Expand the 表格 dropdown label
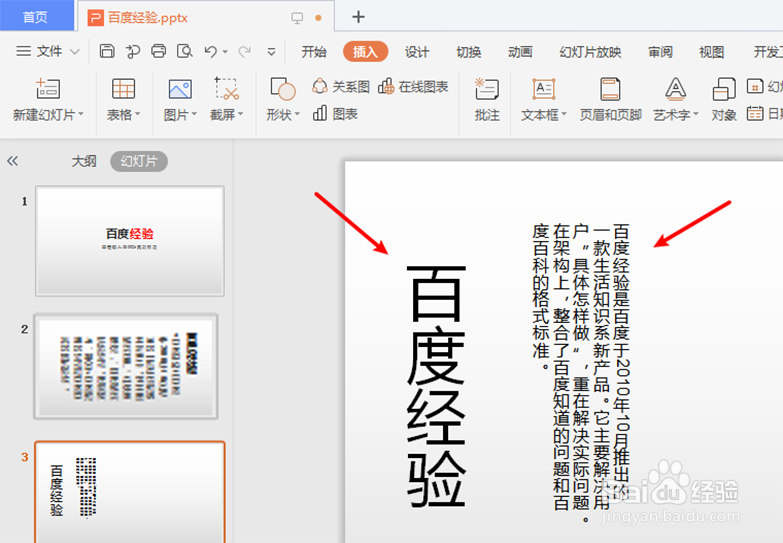Screen dimensions: 783x543 click(123, 115)
